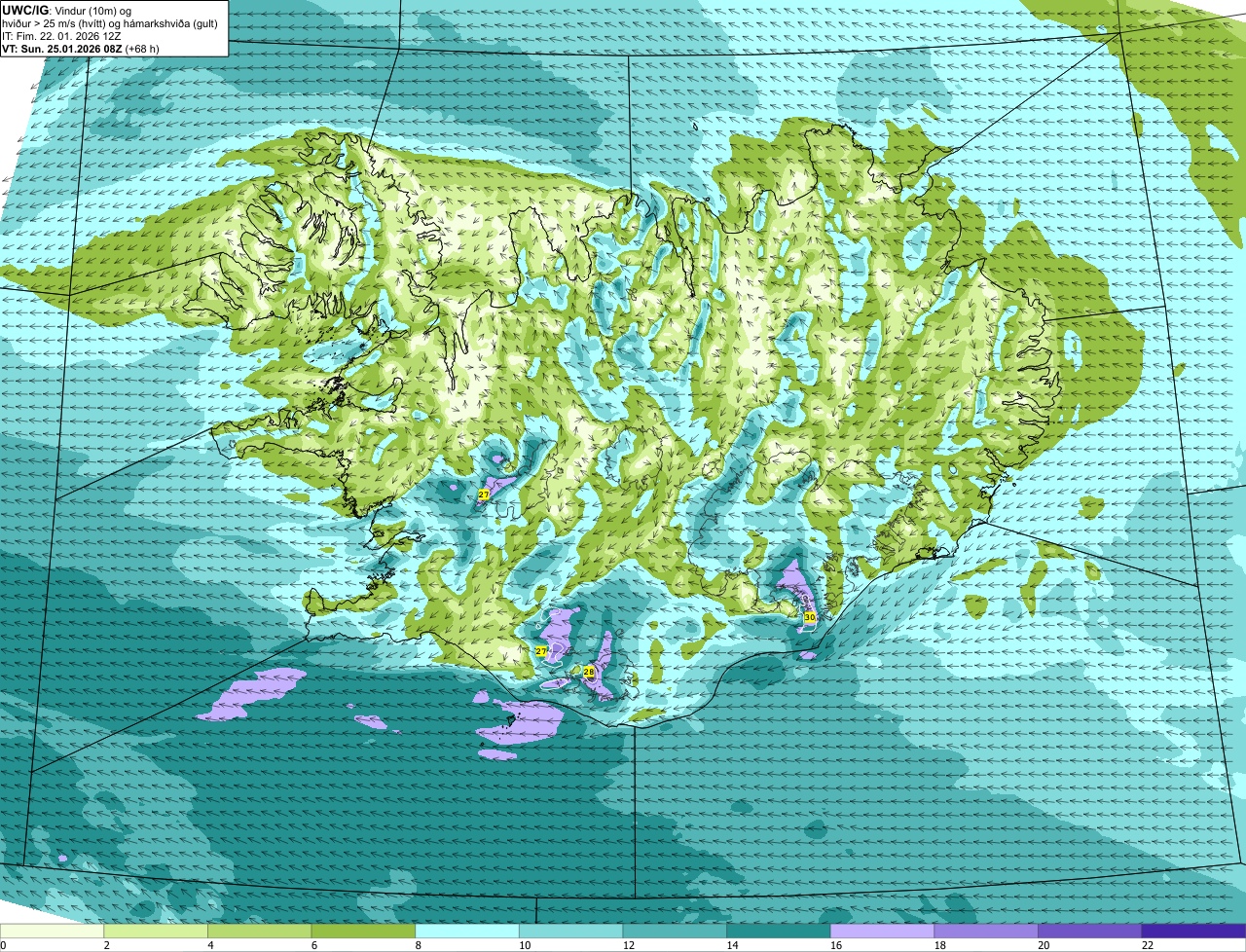Click the 'IT: Fim. 22. 01. 2026 12Z' line
This screenshot has height=952, width=1246.
61,35
